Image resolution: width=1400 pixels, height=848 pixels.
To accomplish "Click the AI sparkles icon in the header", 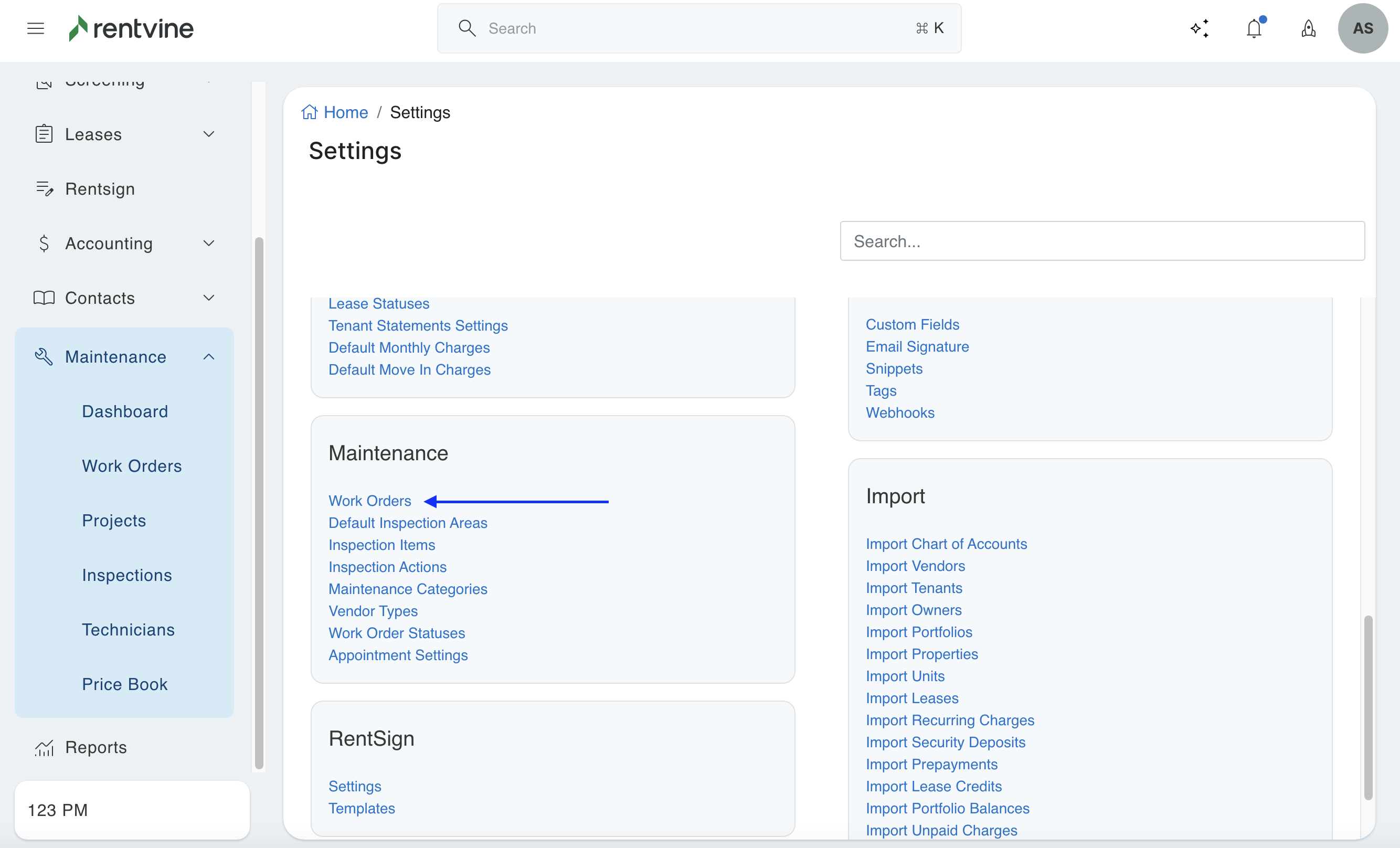I will coord(1200,28).
